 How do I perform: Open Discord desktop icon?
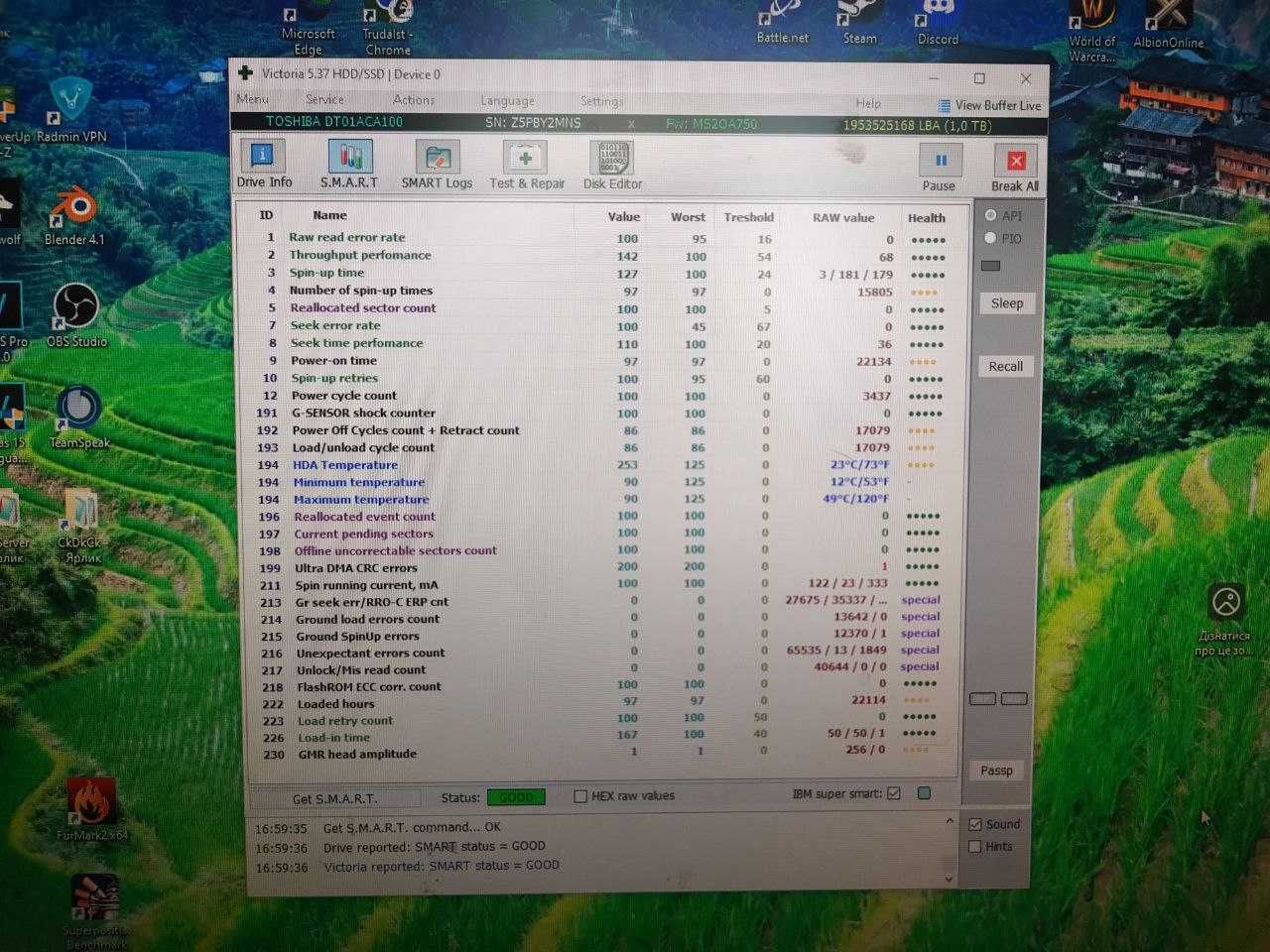click(x=938, y=23)
